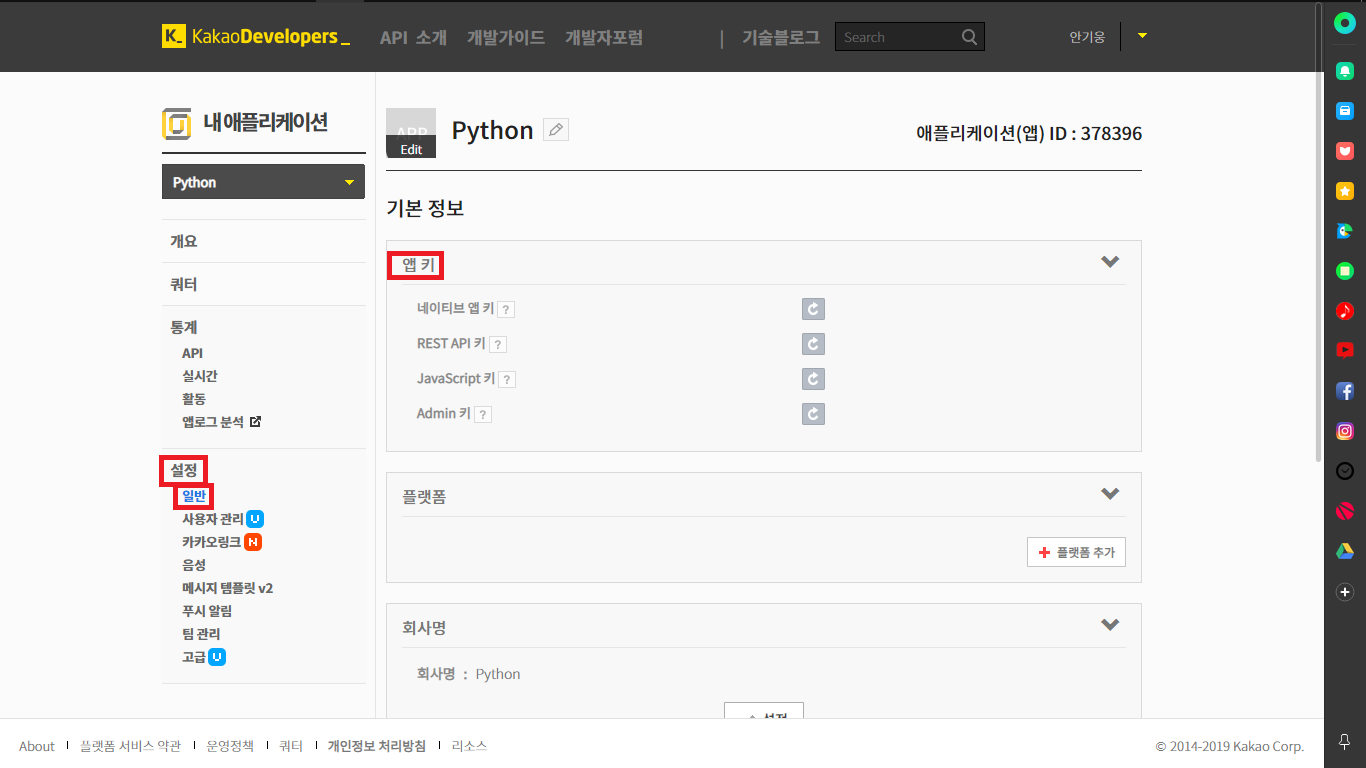Click the pencil icon beside Python title
1366x768 pixels.
click(x=556, y=130)
